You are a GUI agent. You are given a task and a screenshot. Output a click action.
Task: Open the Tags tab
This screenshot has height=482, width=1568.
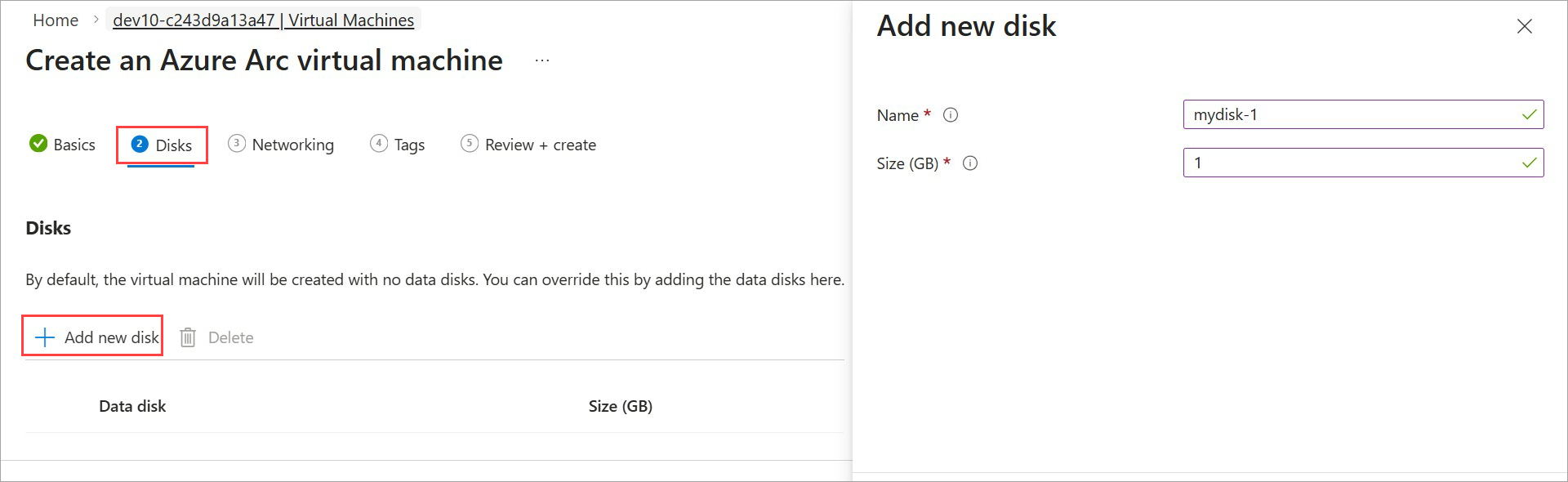[x=398, y=145]
